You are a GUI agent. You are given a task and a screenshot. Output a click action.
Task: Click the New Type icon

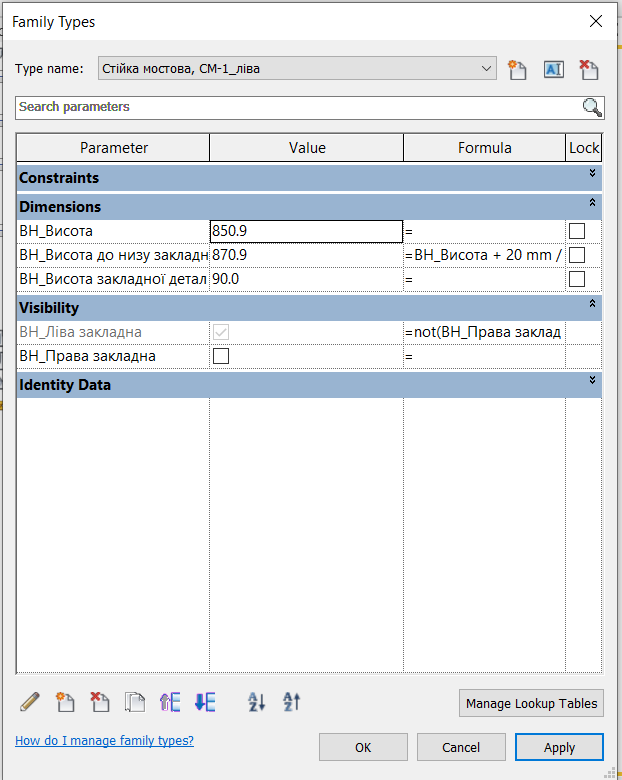tap(517, 69)
